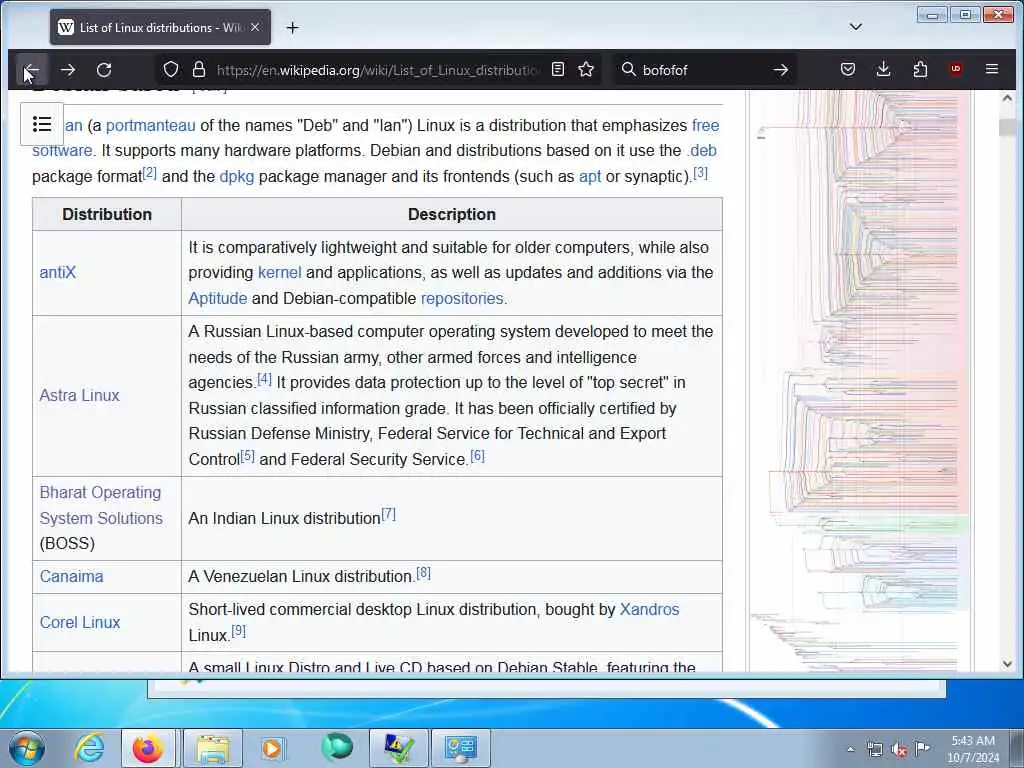Select the List of Linux distributions tab
Viewport: 1024px width, 768px height.
pos(161,27)
